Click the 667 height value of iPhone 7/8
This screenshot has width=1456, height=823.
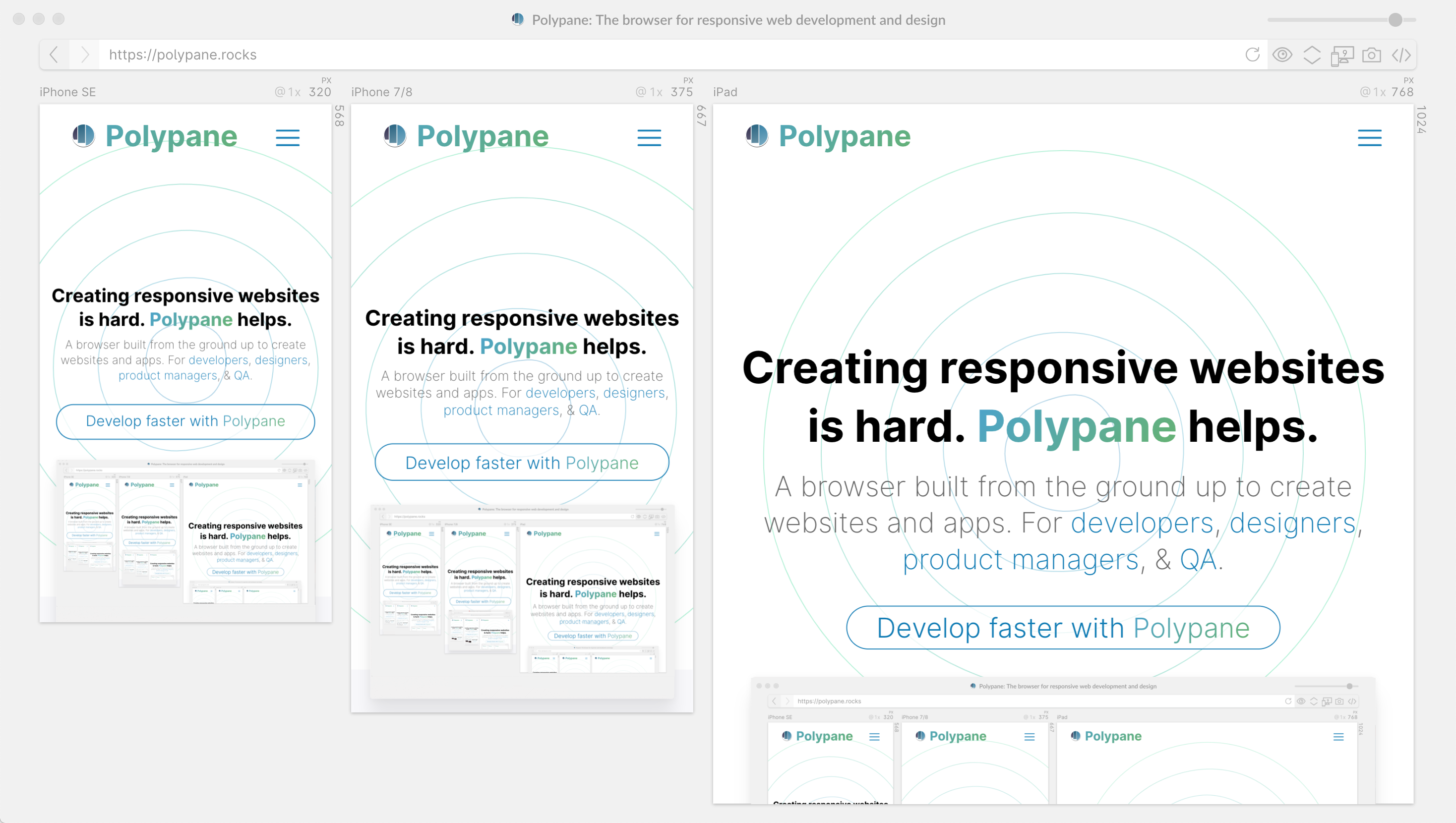click(701, 116)
